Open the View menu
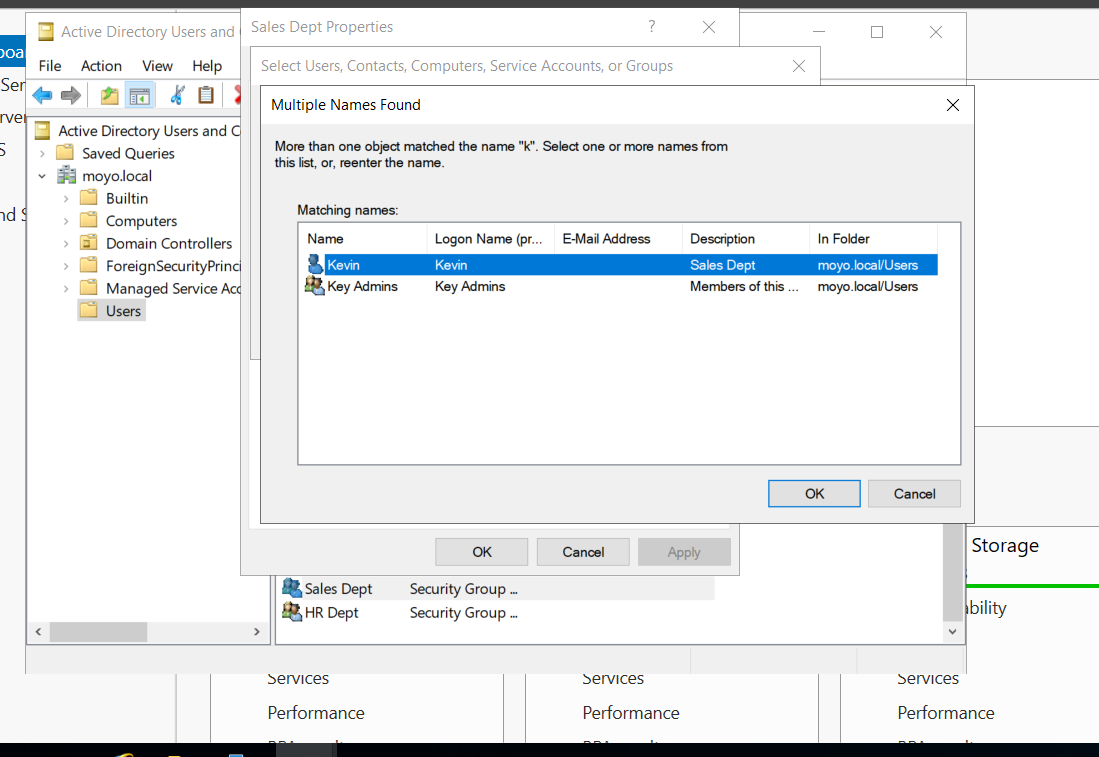 (157, 66)
